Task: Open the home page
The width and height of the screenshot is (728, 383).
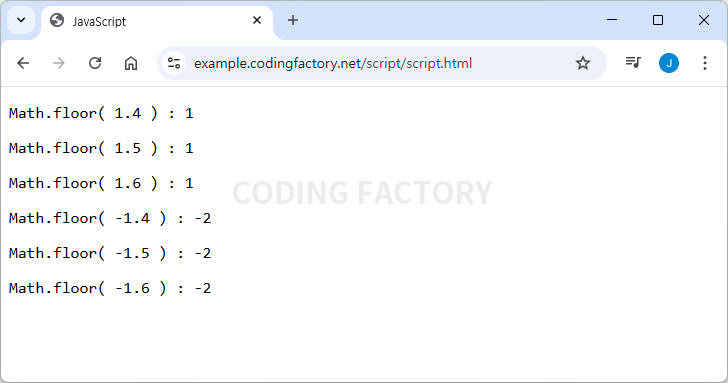Action: click(131, 63)
